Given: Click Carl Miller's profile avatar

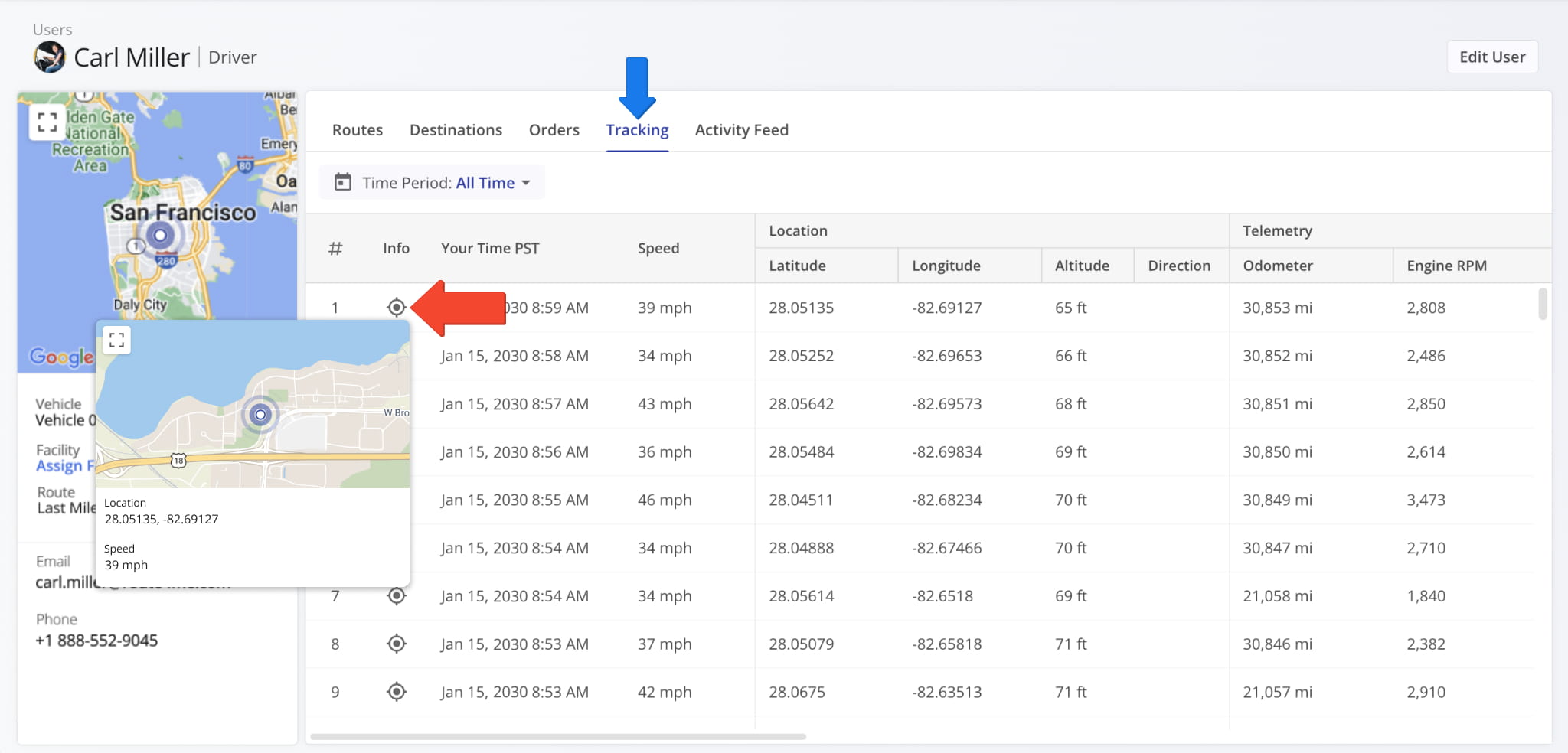Looking at the screenshot, I should 50,57.
